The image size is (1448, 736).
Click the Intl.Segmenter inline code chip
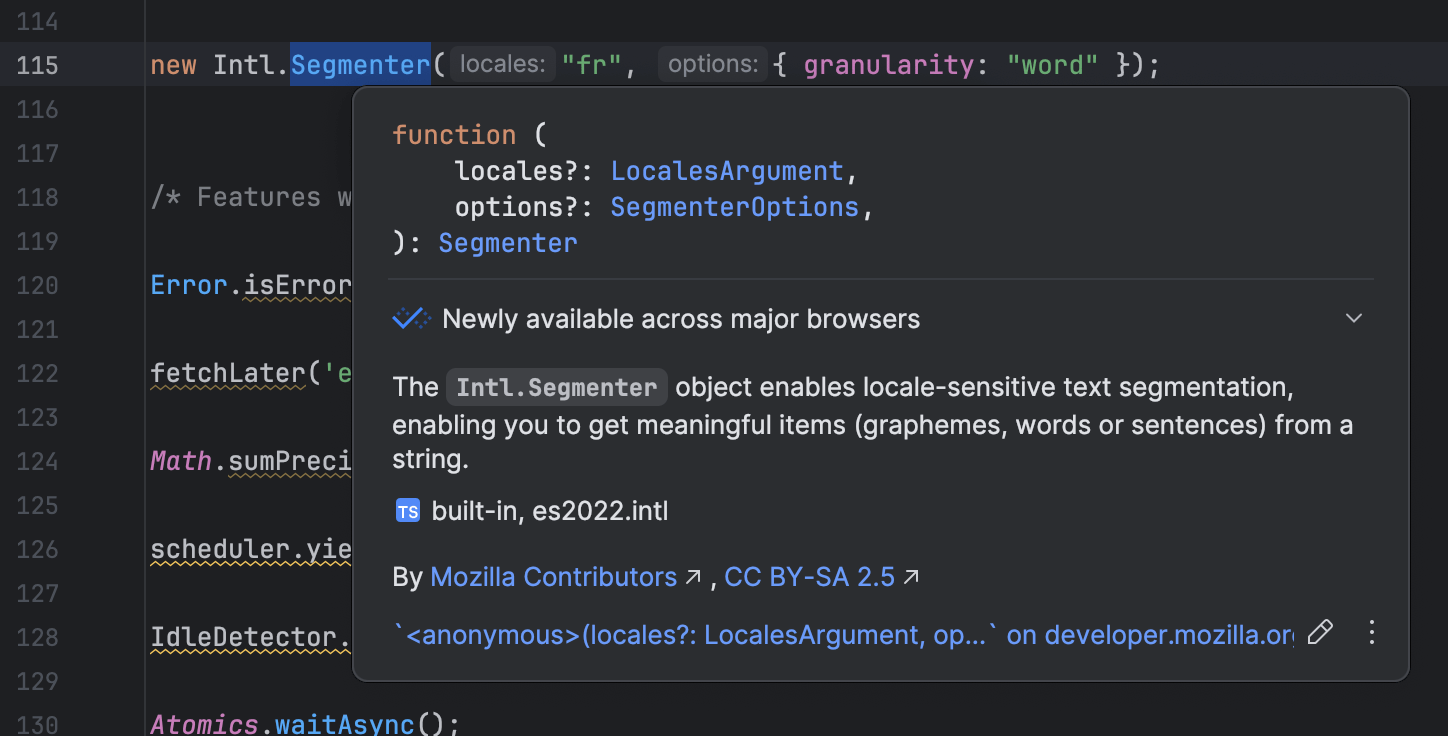click(x=556, y=386)
